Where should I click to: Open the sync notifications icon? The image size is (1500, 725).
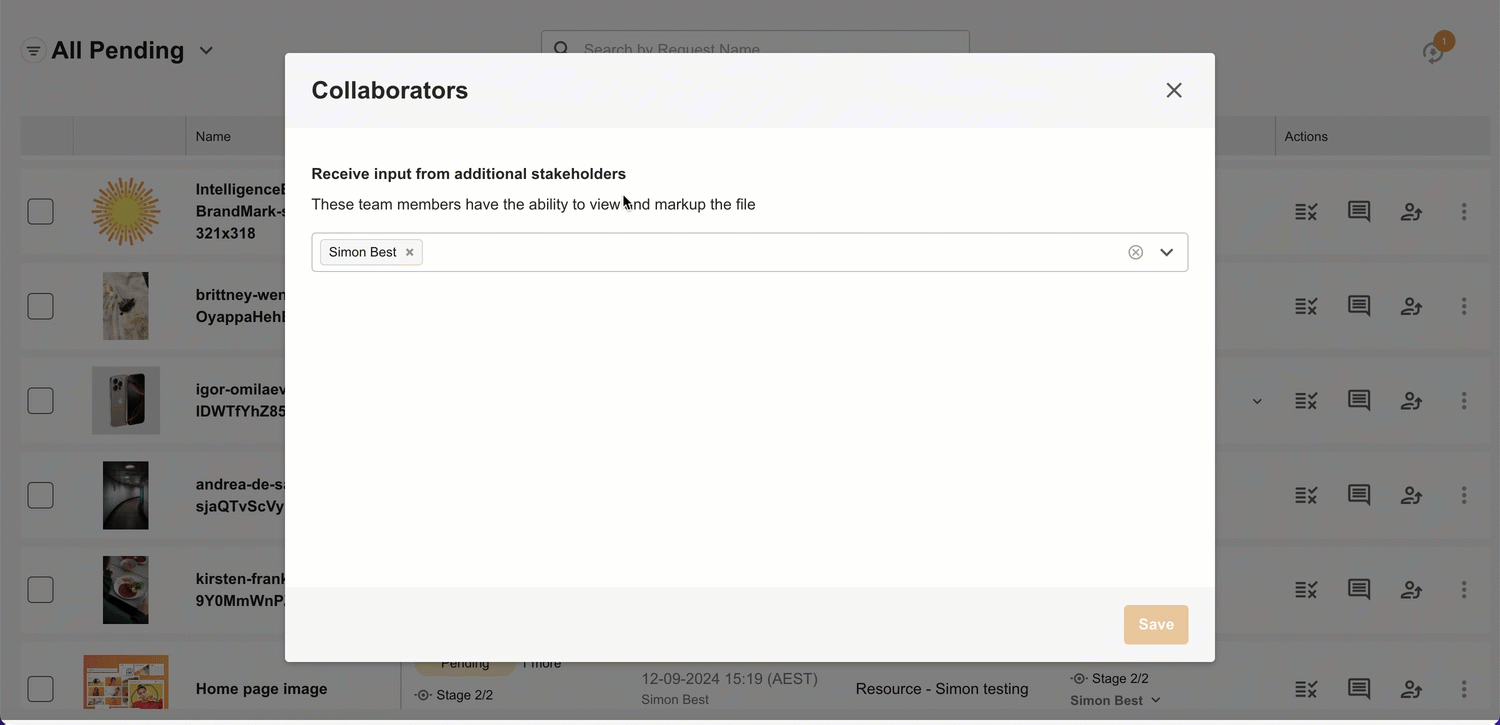(1434, 52)
